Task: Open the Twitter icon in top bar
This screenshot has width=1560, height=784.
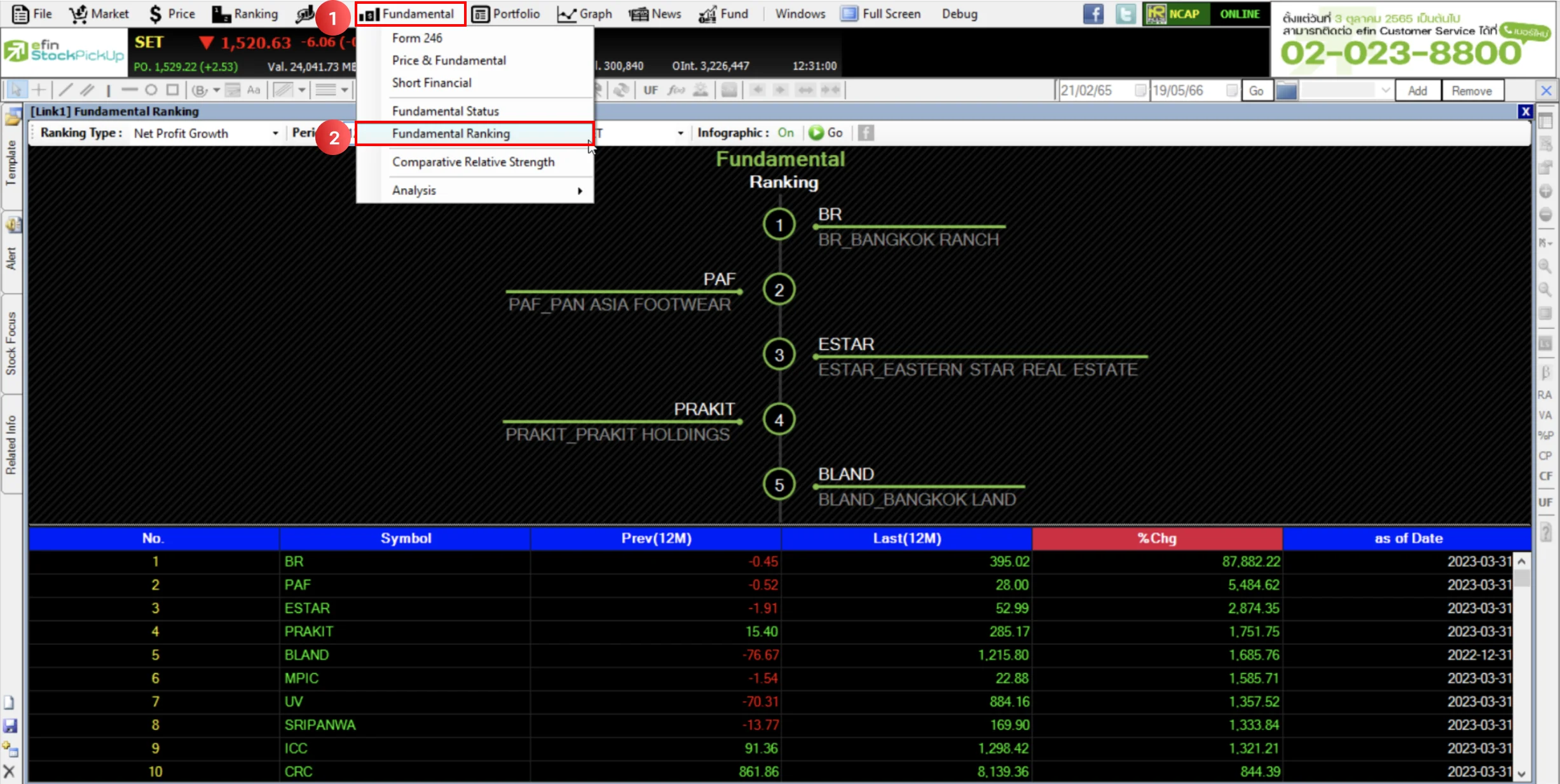Action: pos(1125,14)
